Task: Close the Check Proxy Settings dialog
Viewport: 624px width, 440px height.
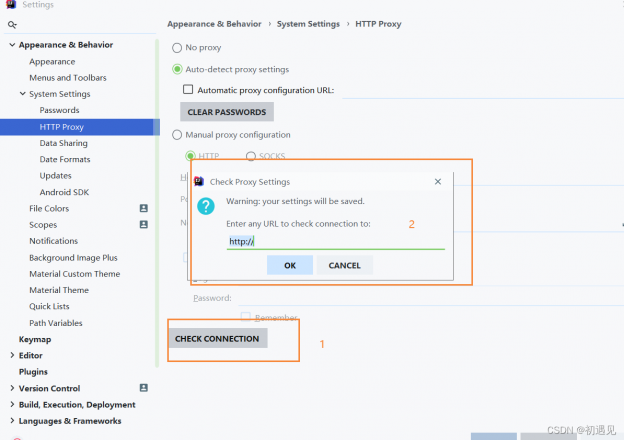Action: coord(438,182)
